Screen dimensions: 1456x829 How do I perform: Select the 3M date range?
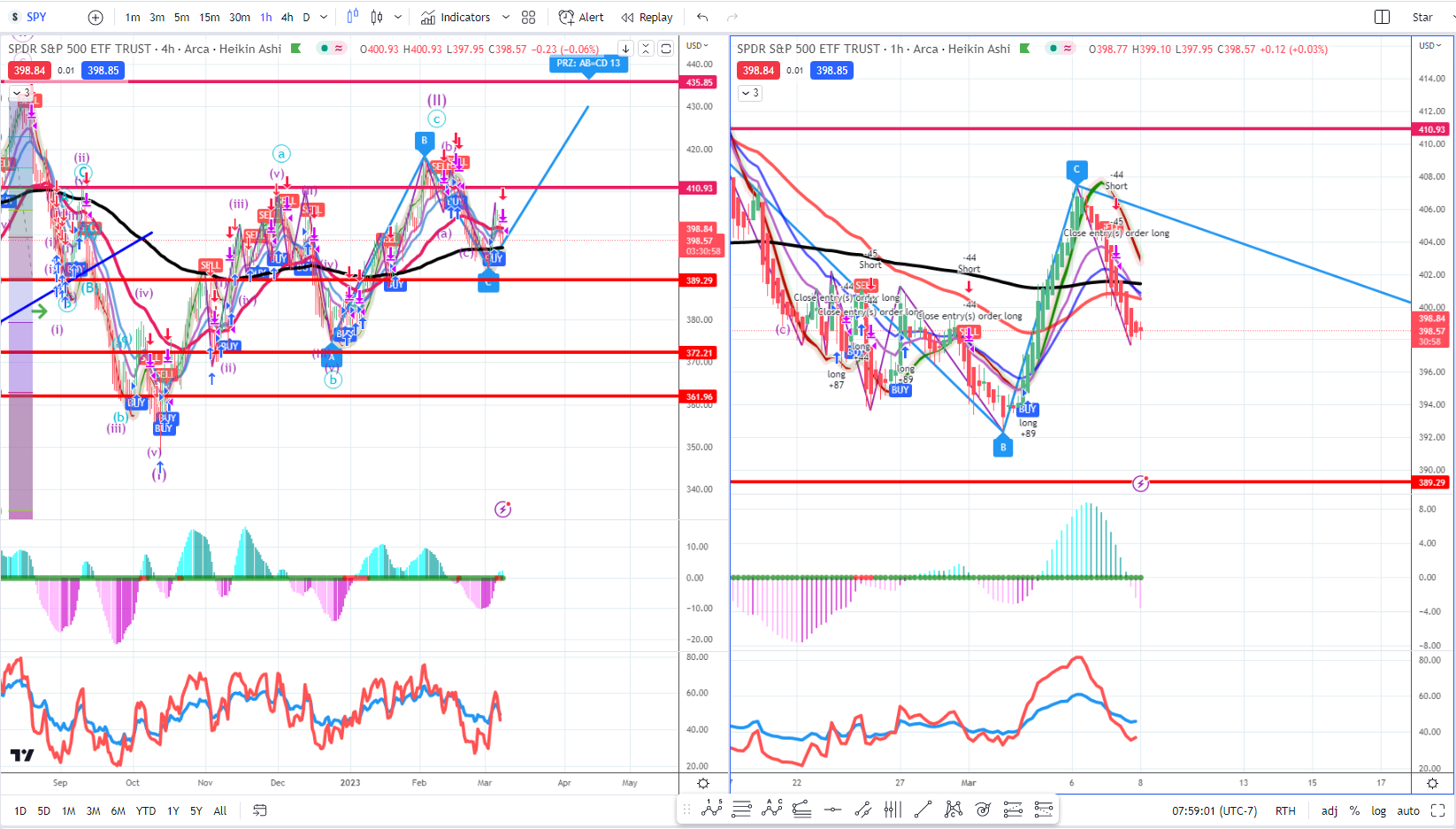tap(93, 810)
